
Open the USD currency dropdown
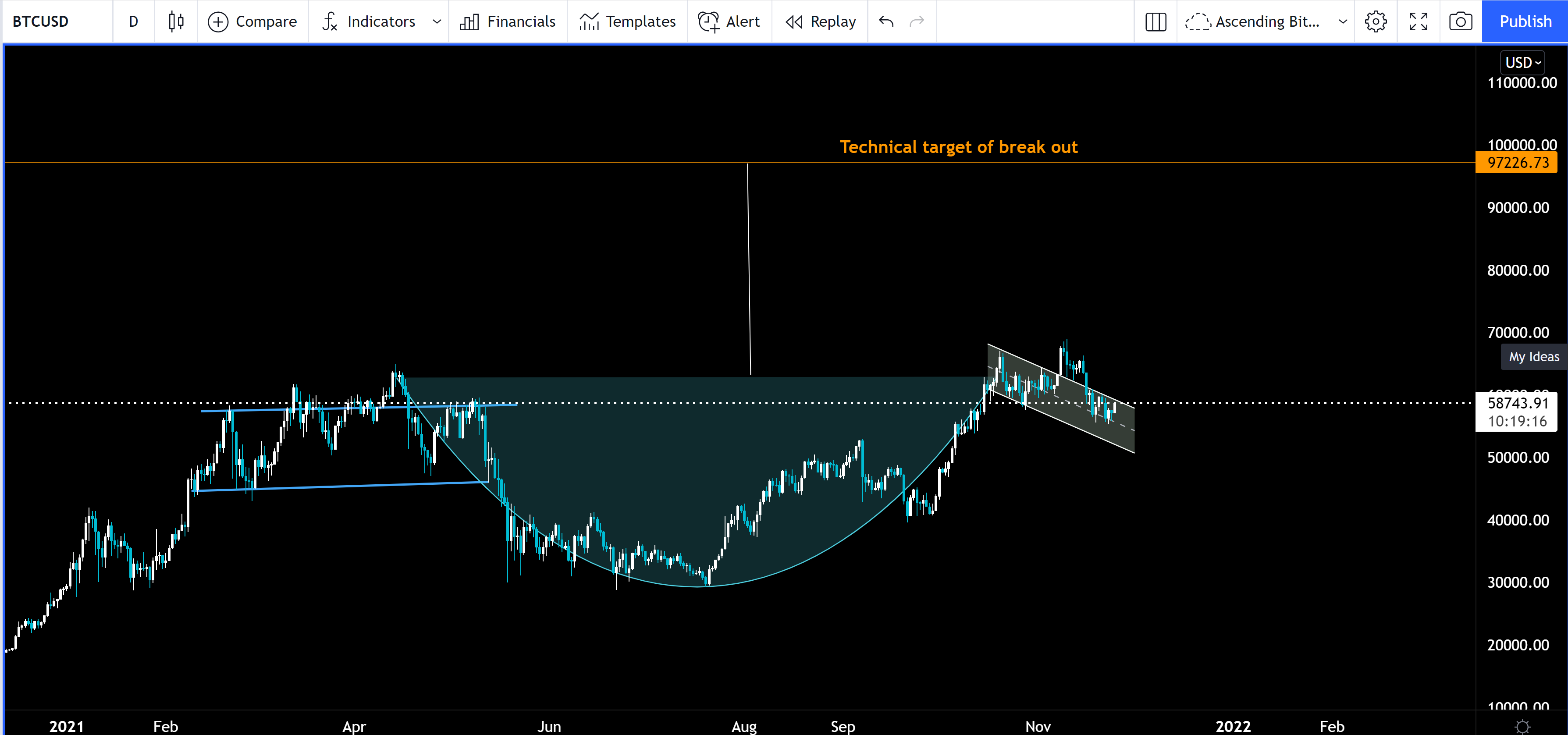(1522, 63)
